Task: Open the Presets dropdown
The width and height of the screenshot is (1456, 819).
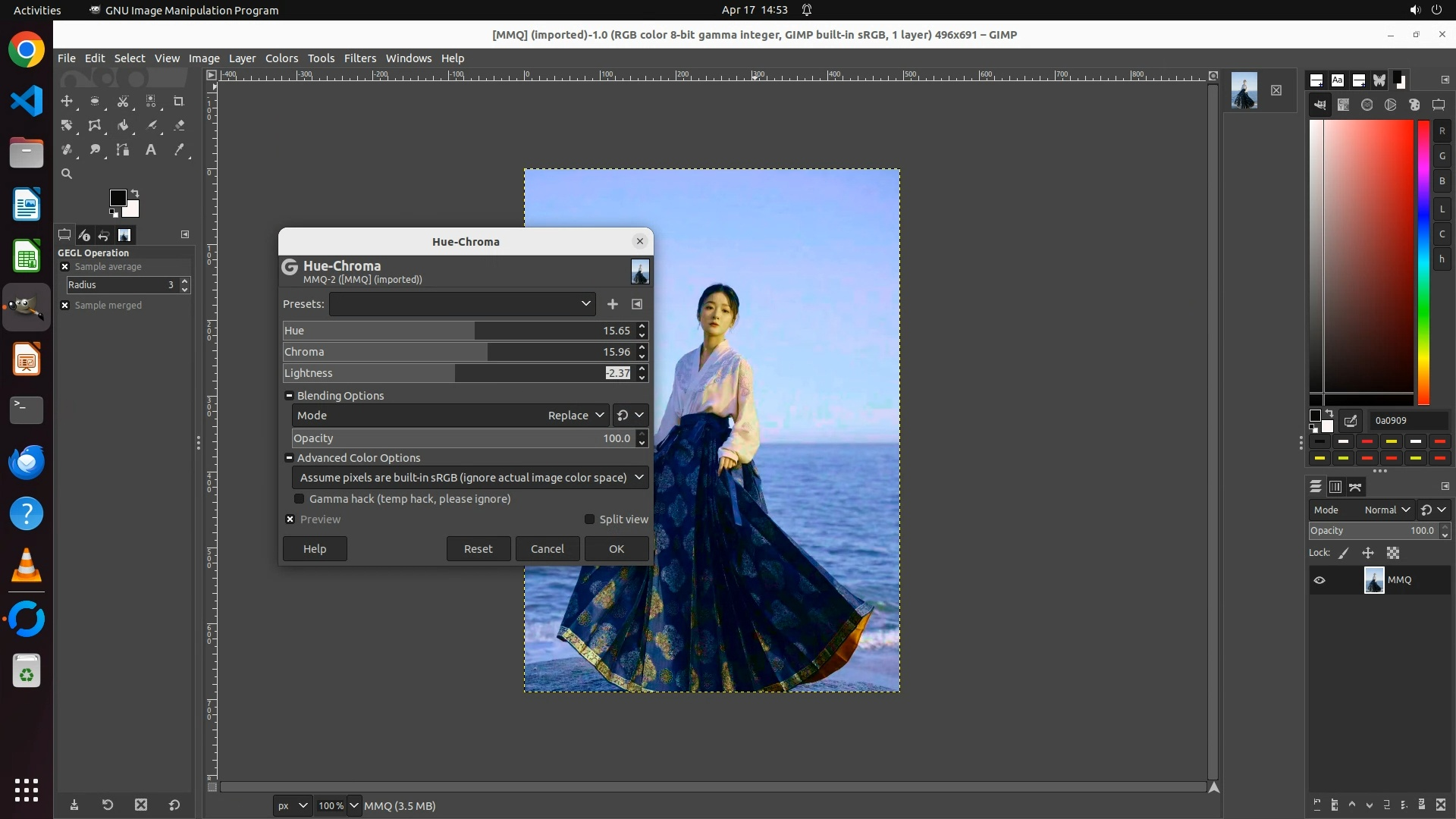Action: (x=462, y=304)
